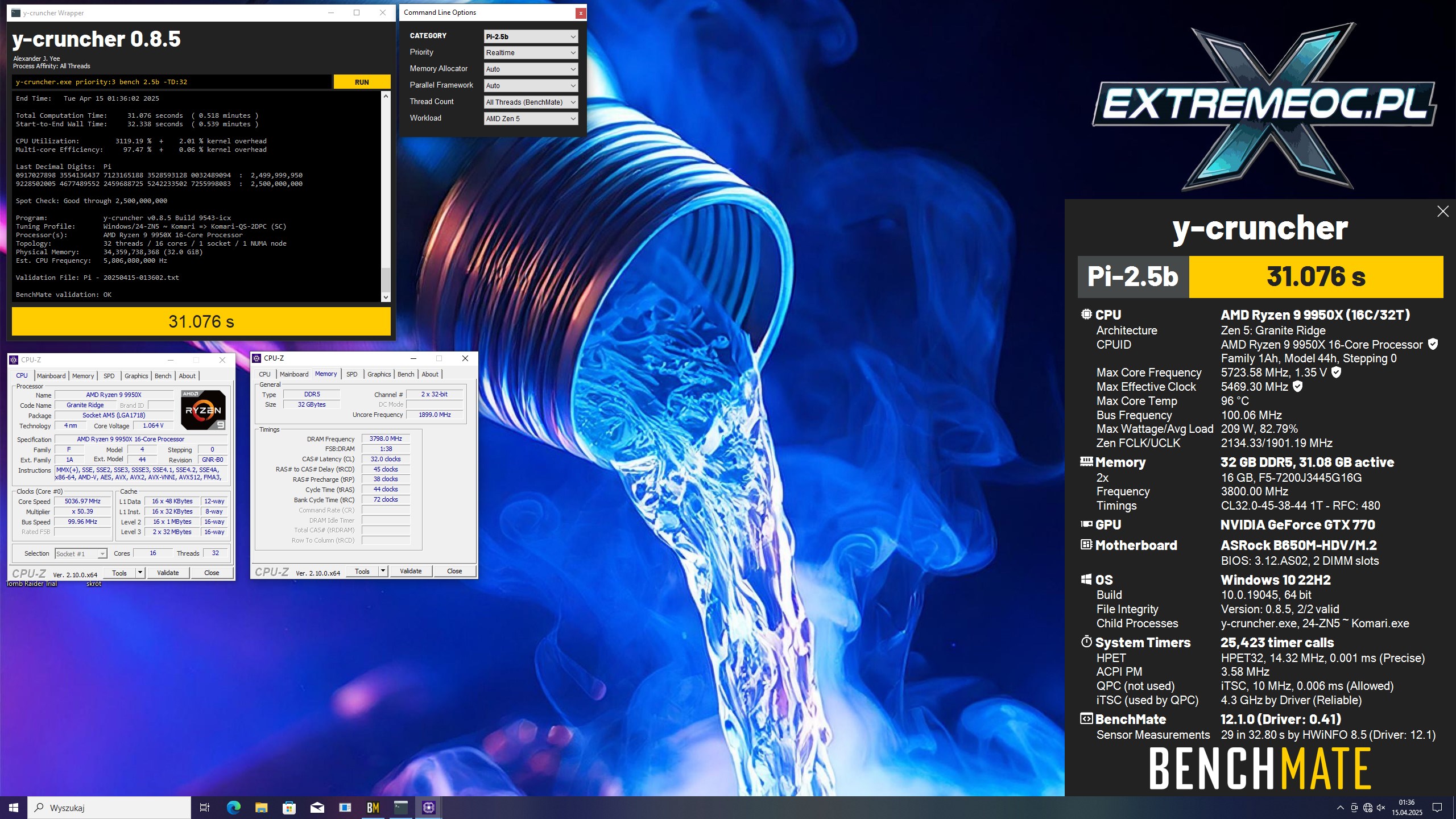
Task: Click the yellow RUN button
Action: (362, 82)
